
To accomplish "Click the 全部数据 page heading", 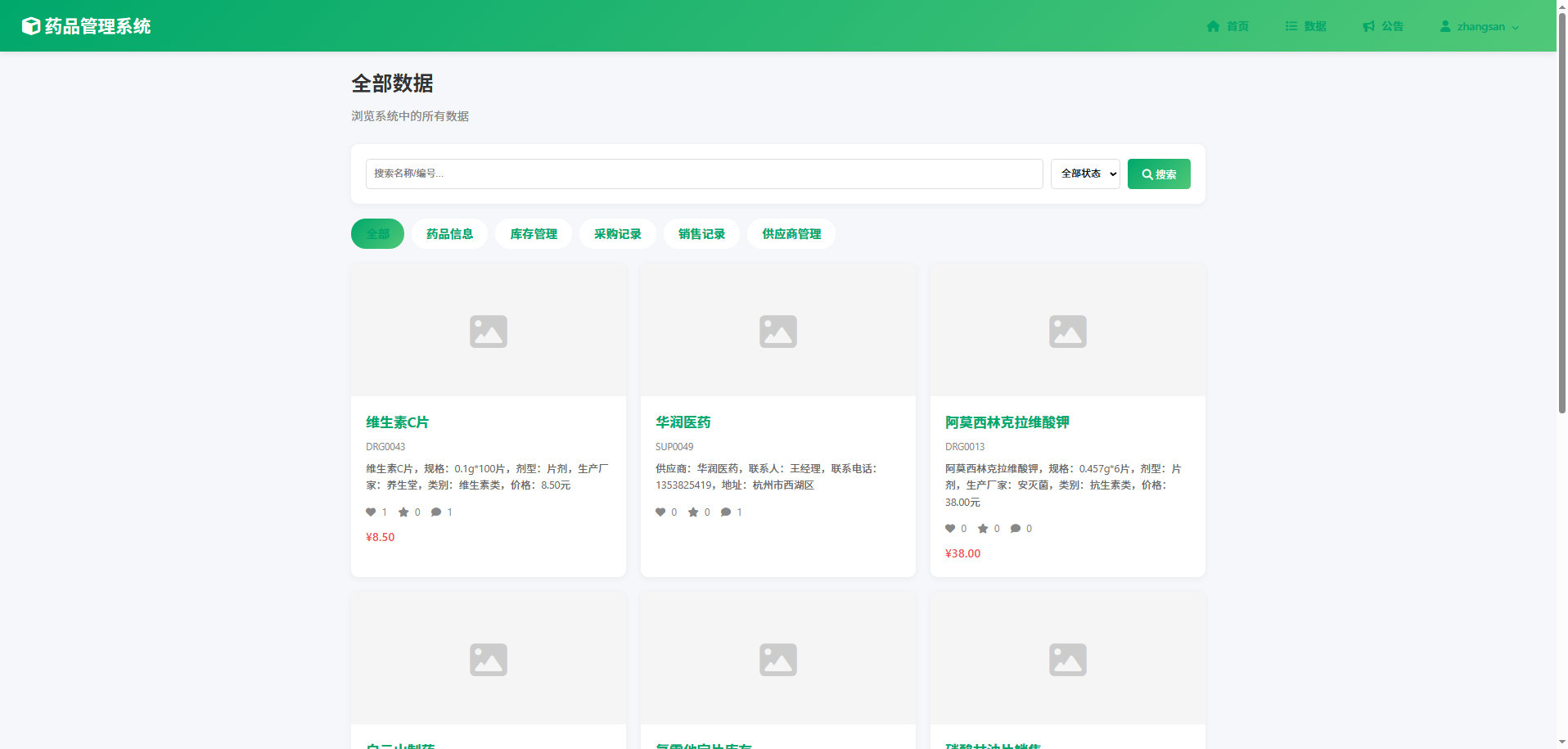I will point(392,83).
